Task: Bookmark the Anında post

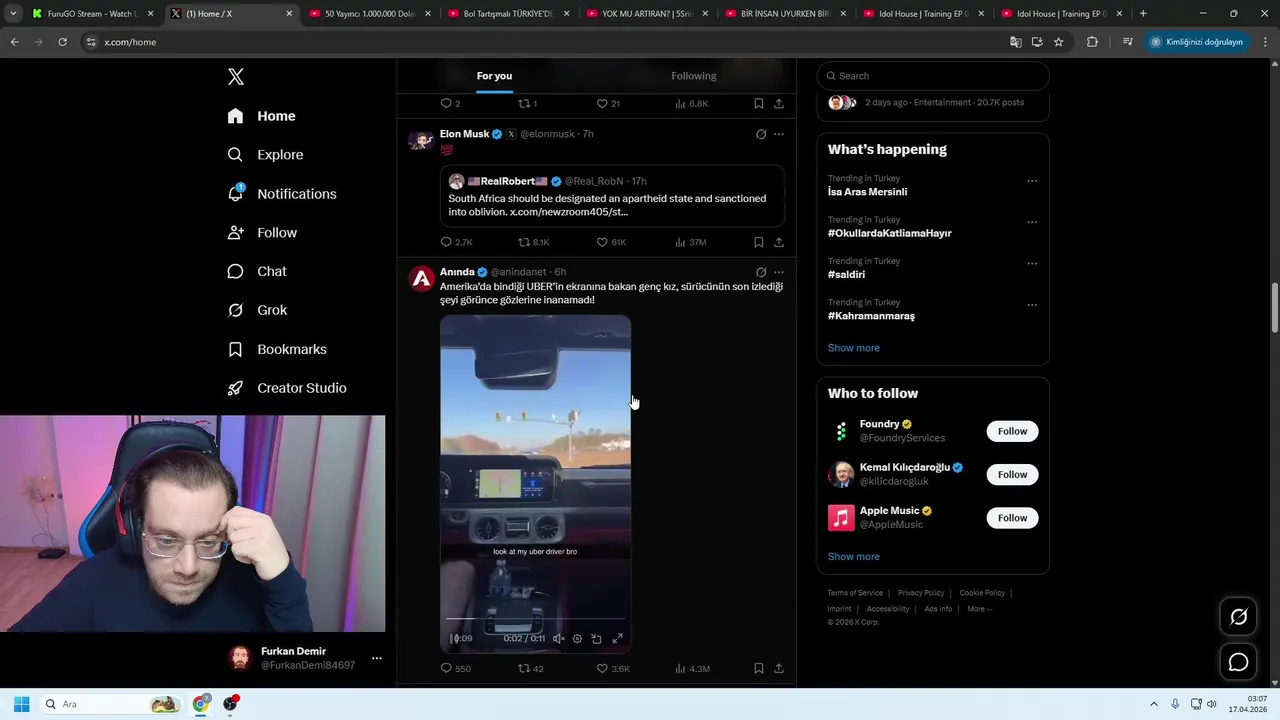Action: point(759,668)
